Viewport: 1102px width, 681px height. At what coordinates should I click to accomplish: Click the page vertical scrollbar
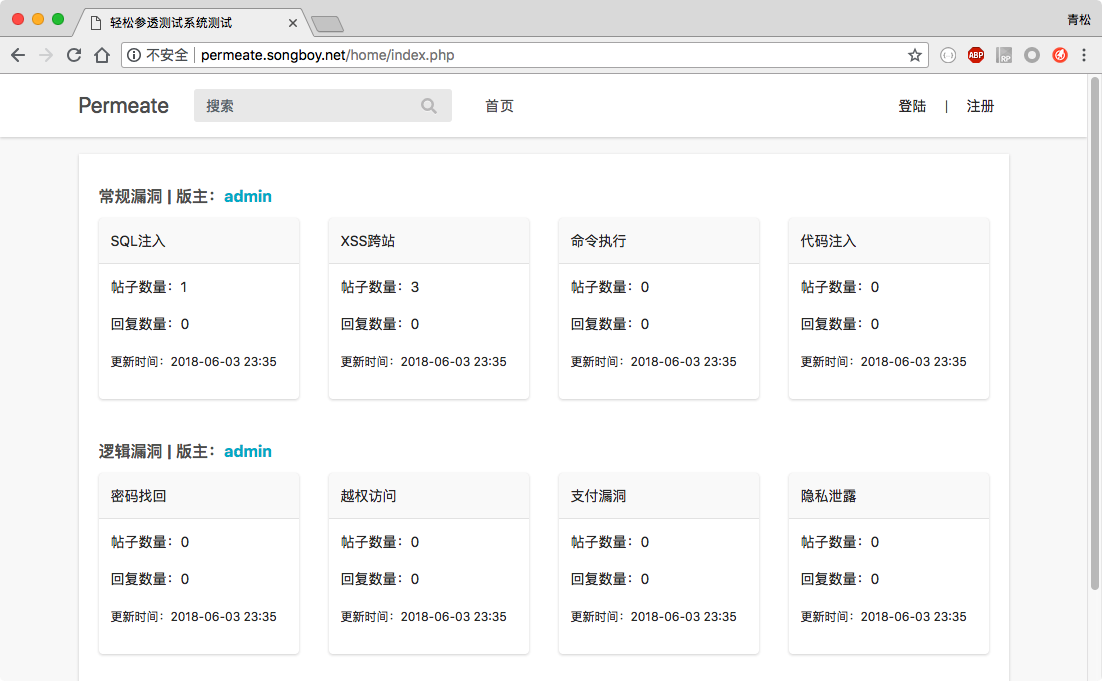tap(1093, 330)
